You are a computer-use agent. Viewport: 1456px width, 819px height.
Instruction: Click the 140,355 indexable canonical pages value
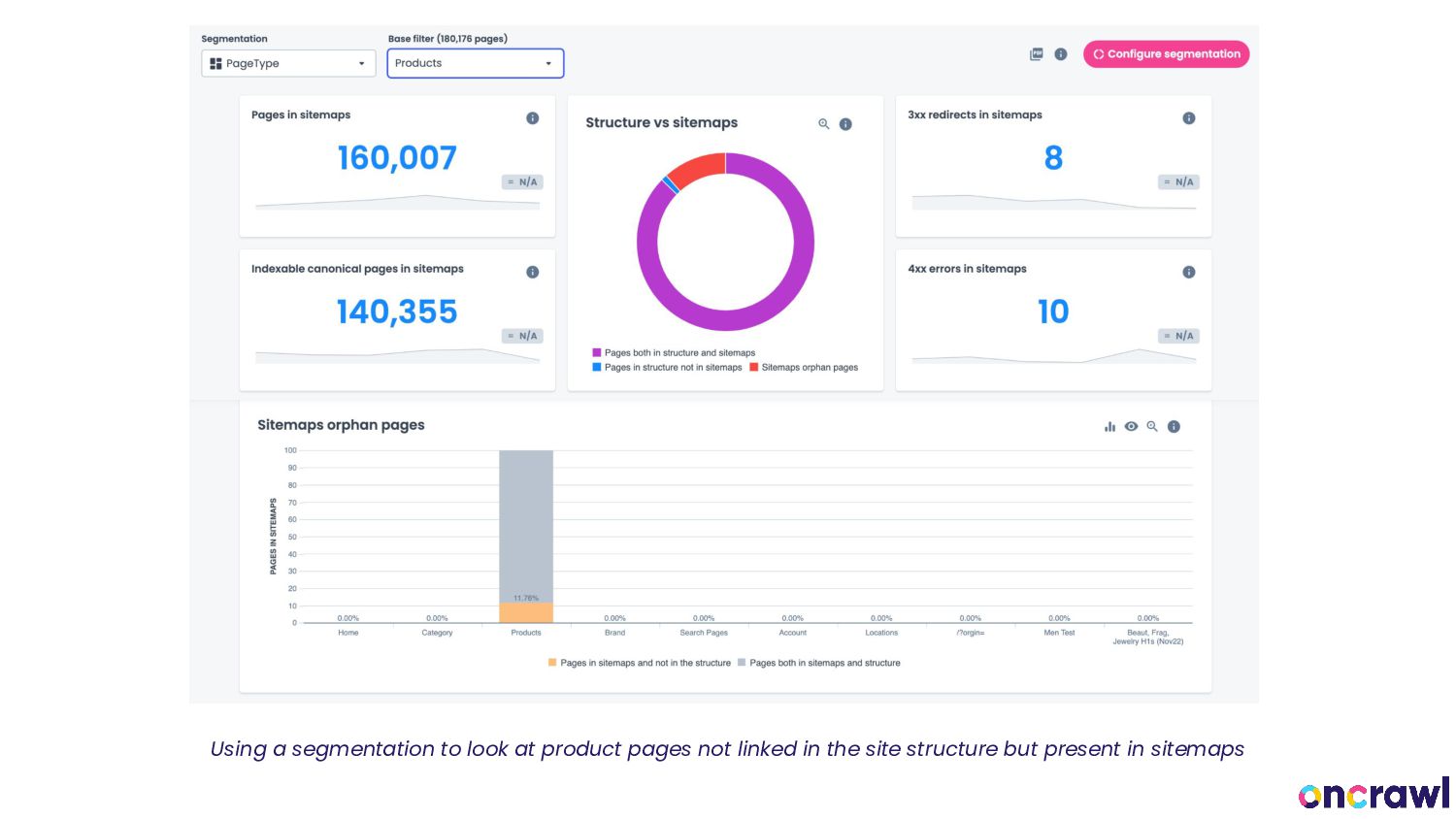tap(397, 312)
